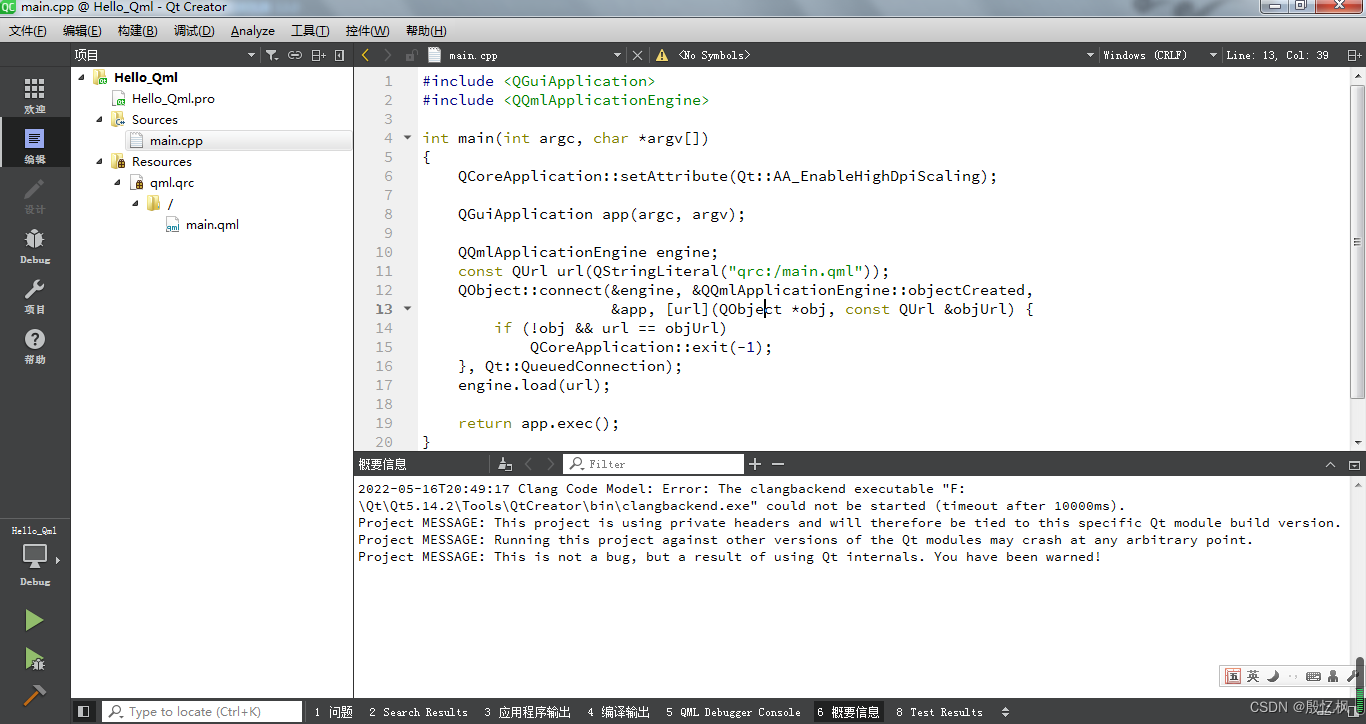Open Help (帮助) mode
Image resolution: width=1366 pixels, height=724 pixels.
click(x=35, y=345)
